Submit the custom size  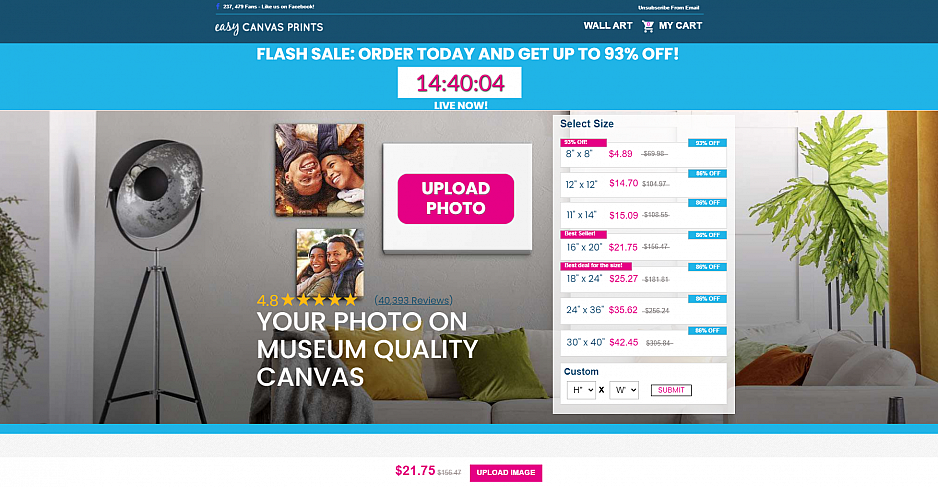pyautogui.click(x=671, y=390)
